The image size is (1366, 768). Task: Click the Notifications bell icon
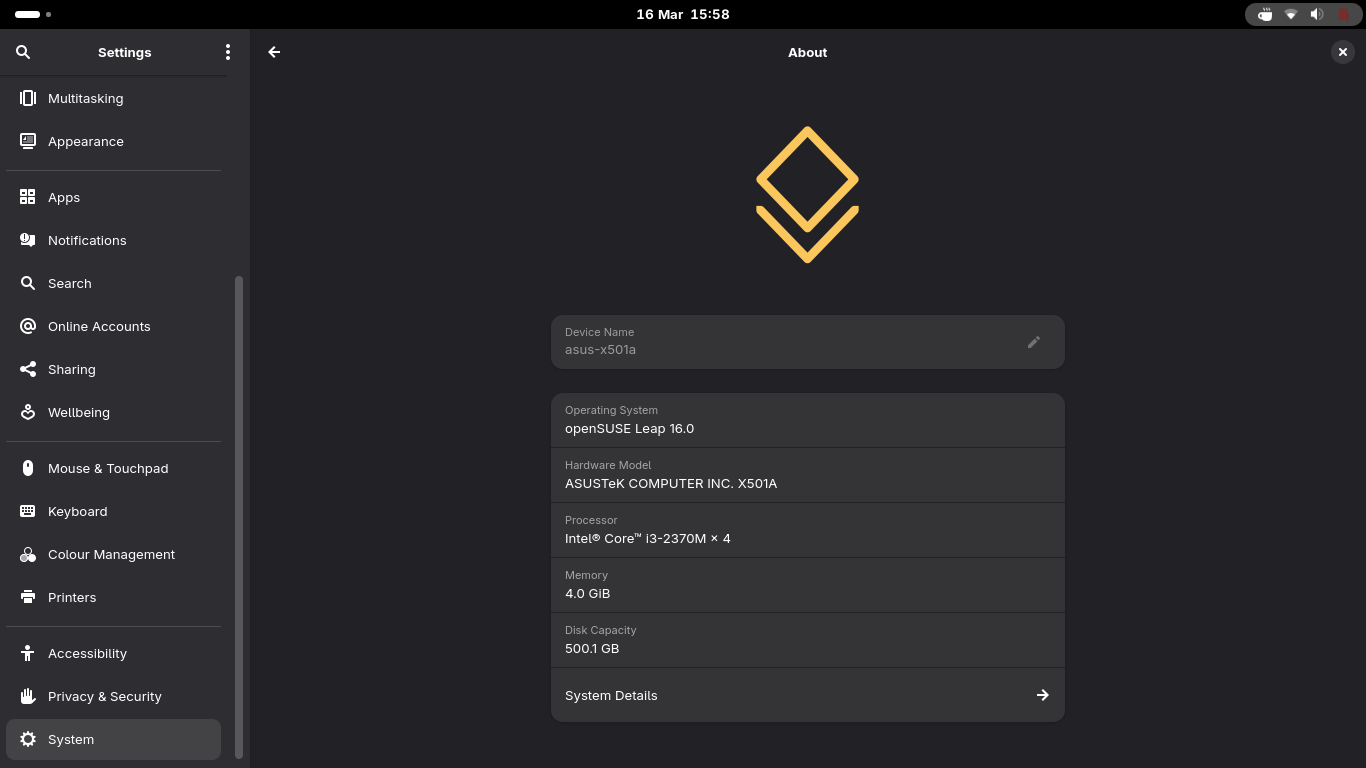pyautogui.click(x=28, y=240)
